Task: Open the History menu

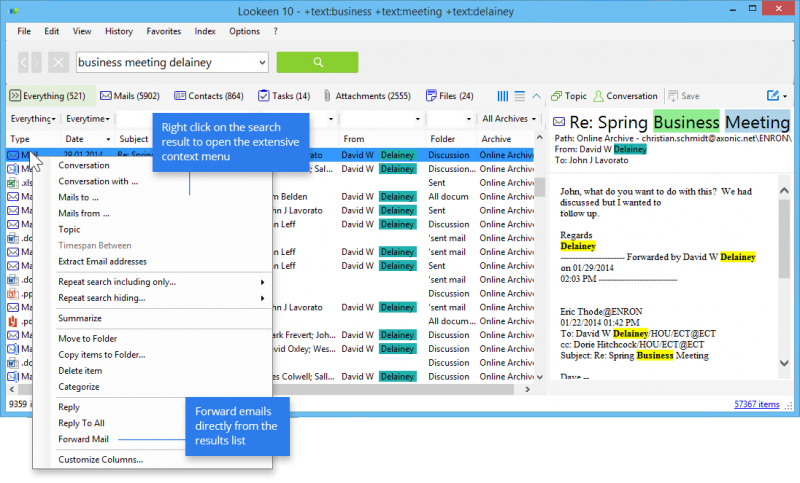Action: point(119,31)
